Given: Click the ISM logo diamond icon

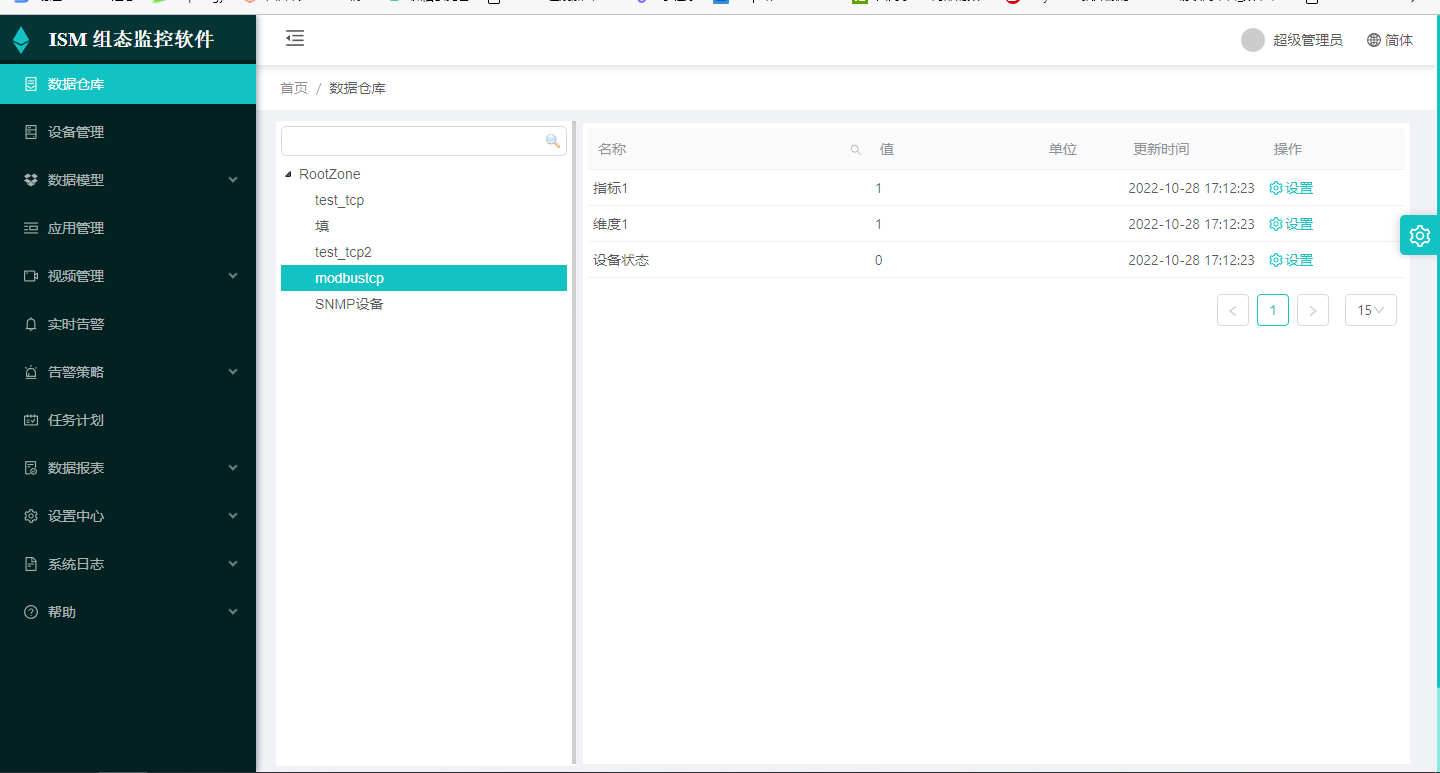Looking at the screenshot, I should pos(21,40).
